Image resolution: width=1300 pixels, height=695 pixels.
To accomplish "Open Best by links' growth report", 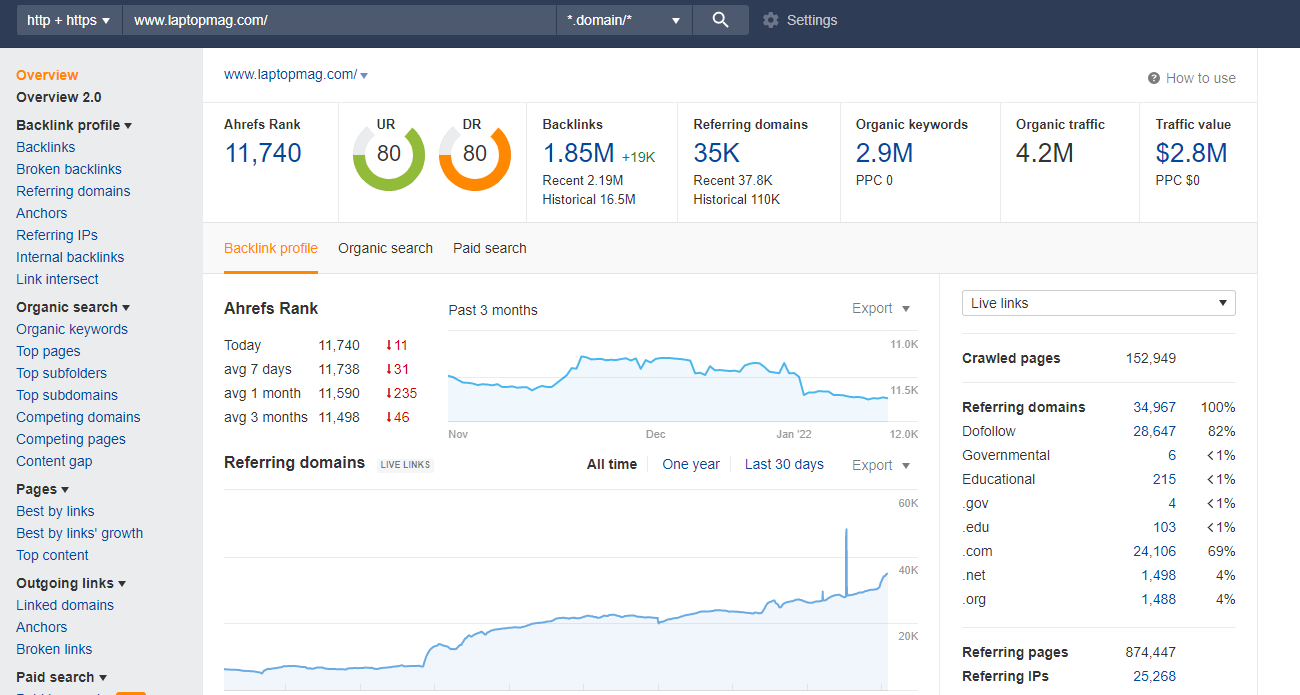I will (80, 533).
